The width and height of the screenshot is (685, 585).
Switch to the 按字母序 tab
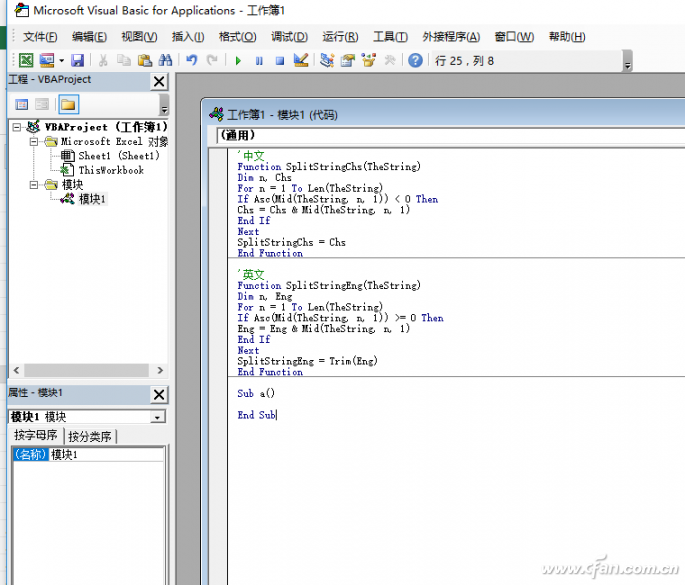(x=36, y=435)
